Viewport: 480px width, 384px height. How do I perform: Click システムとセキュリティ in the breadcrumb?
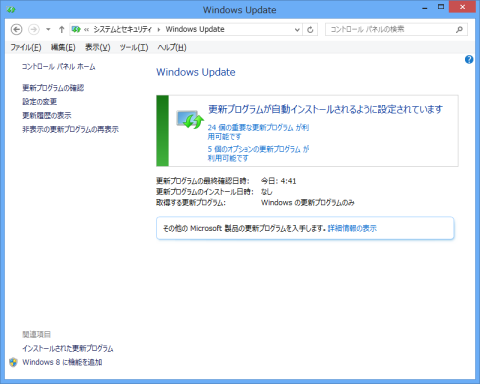(x=122, y=29)
